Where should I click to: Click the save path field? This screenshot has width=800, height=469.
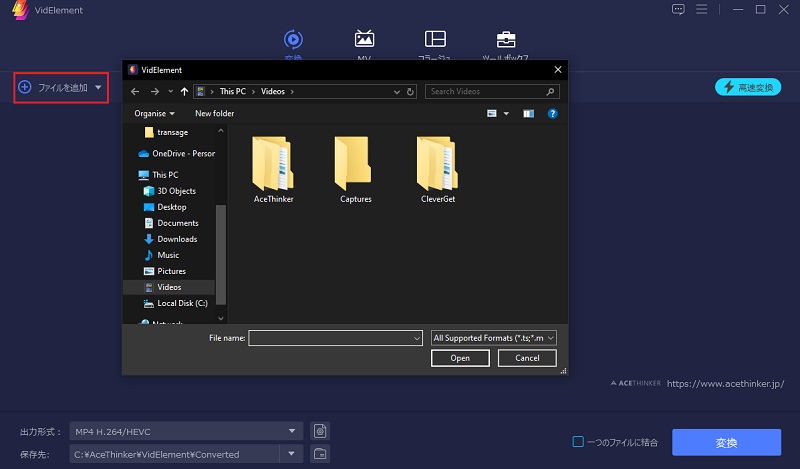(174, 454)
